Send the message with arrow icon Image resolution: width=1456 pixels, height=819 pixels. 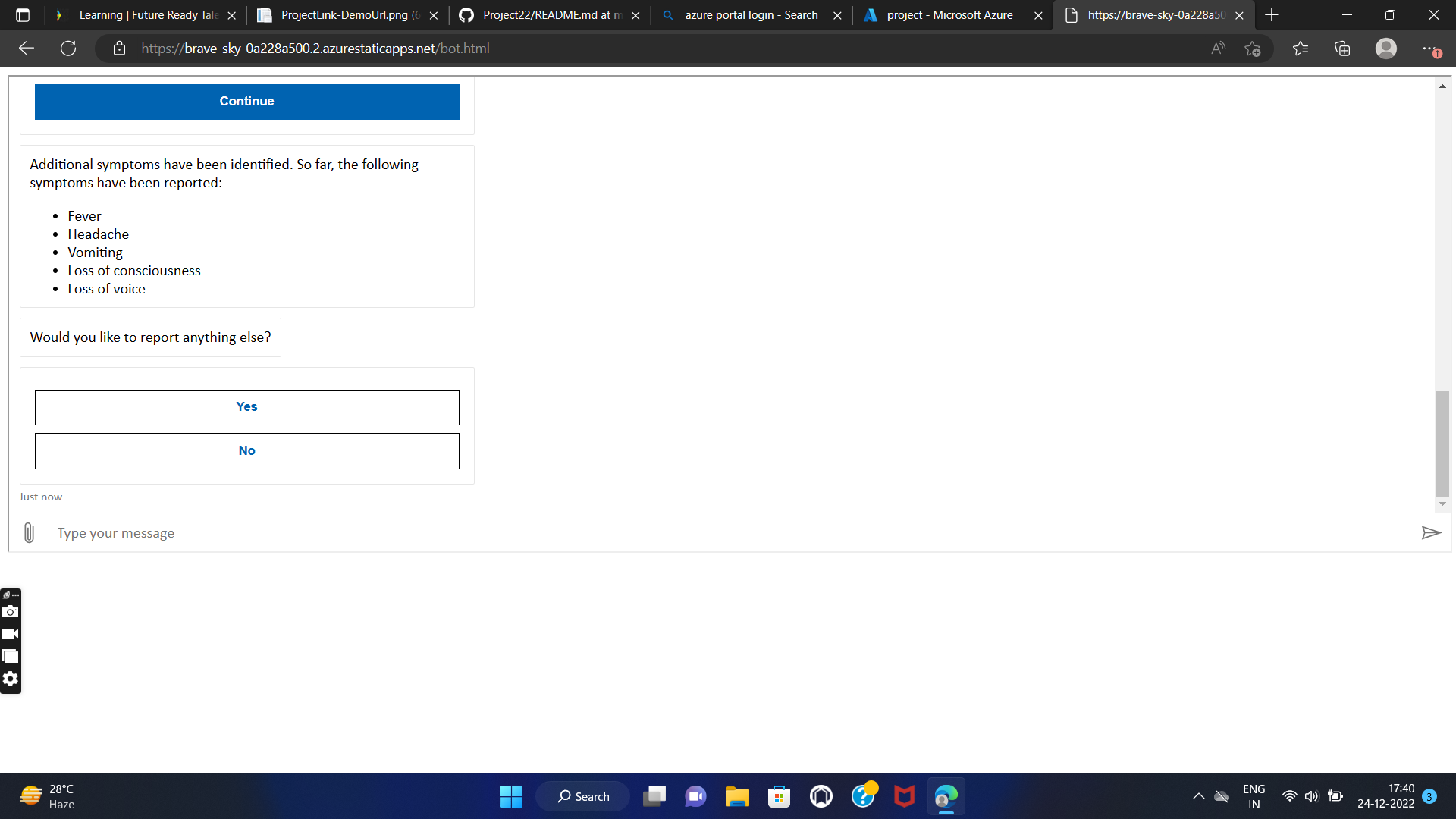pyautogui.click(x=1431, y=533)
